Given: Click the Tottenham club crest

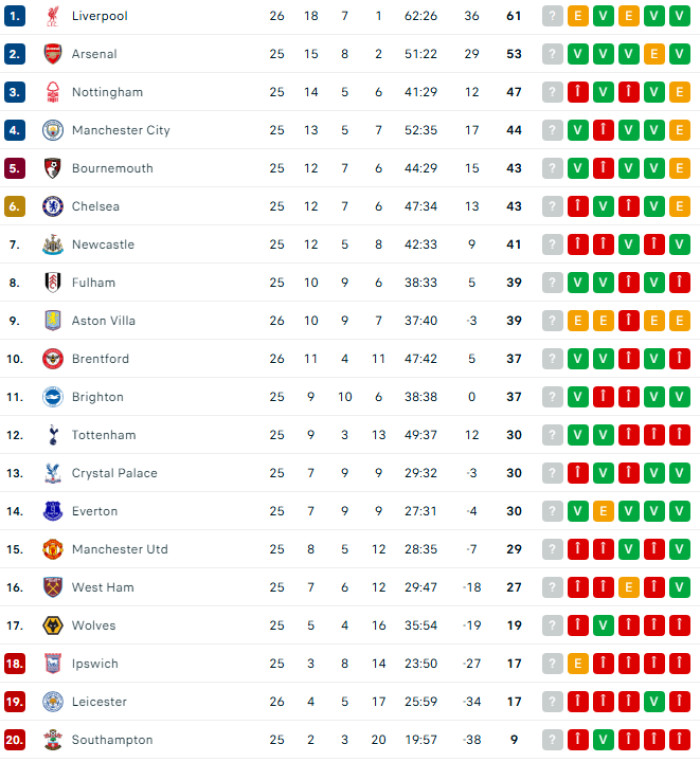Looking at the screenshot, I should point(52,435).
